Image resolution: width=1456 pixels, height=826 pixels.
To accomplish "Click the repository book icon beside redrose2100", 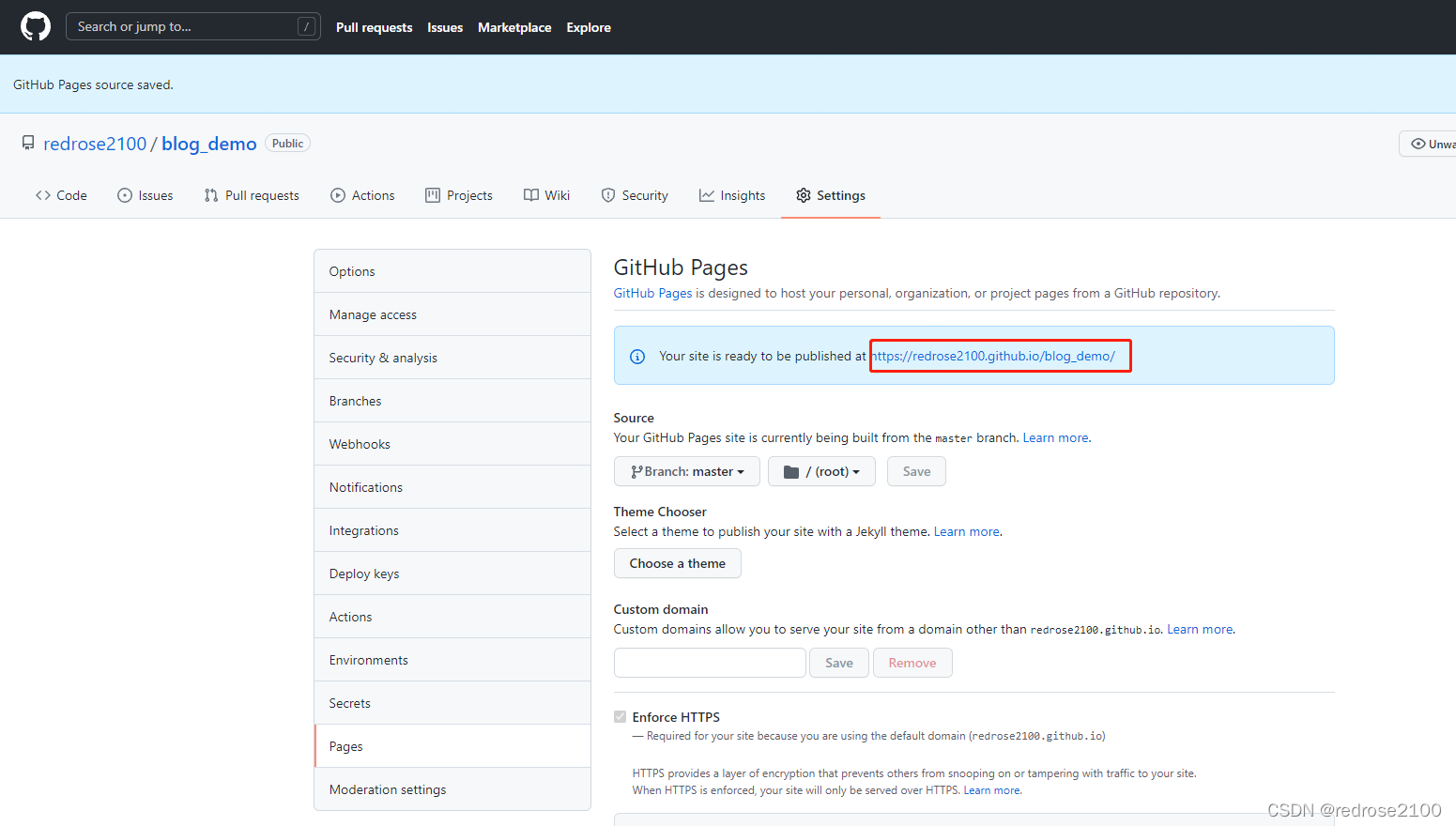I will tap(28, 143).
